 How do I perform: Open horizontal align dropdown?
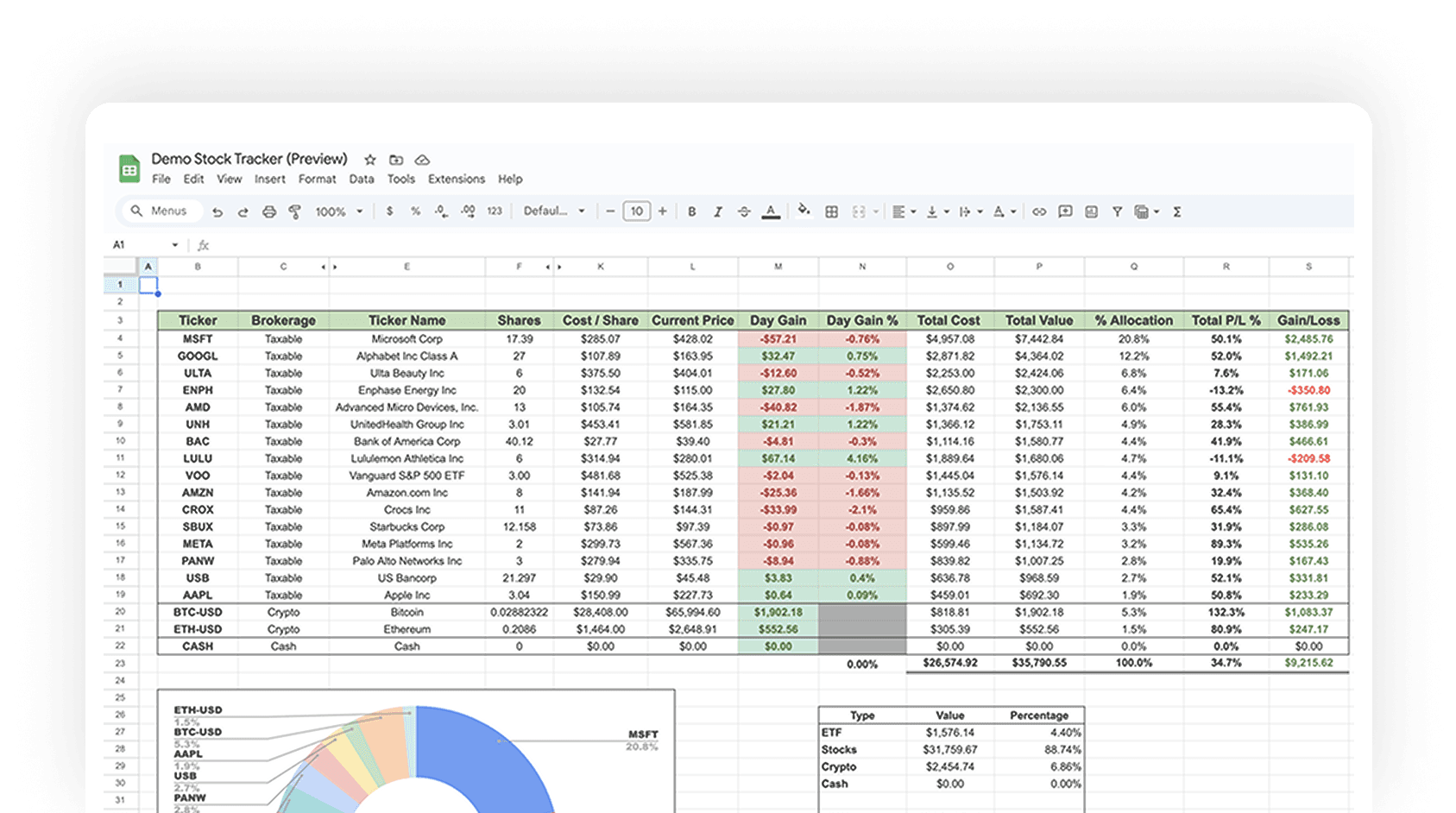[x=904, y=211]
